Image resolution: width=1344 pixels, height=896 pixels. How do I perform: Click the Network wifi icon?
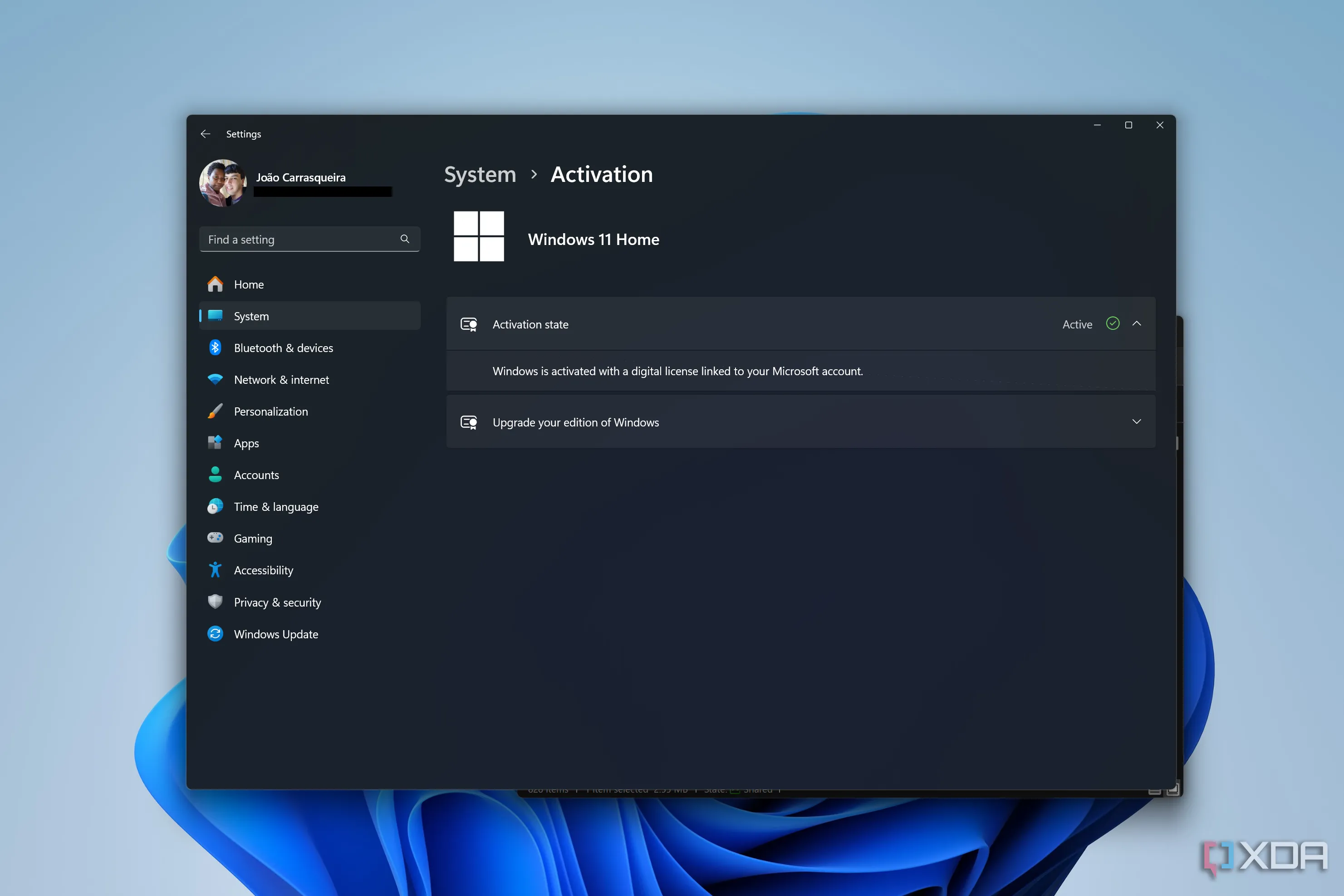(215, 379)
